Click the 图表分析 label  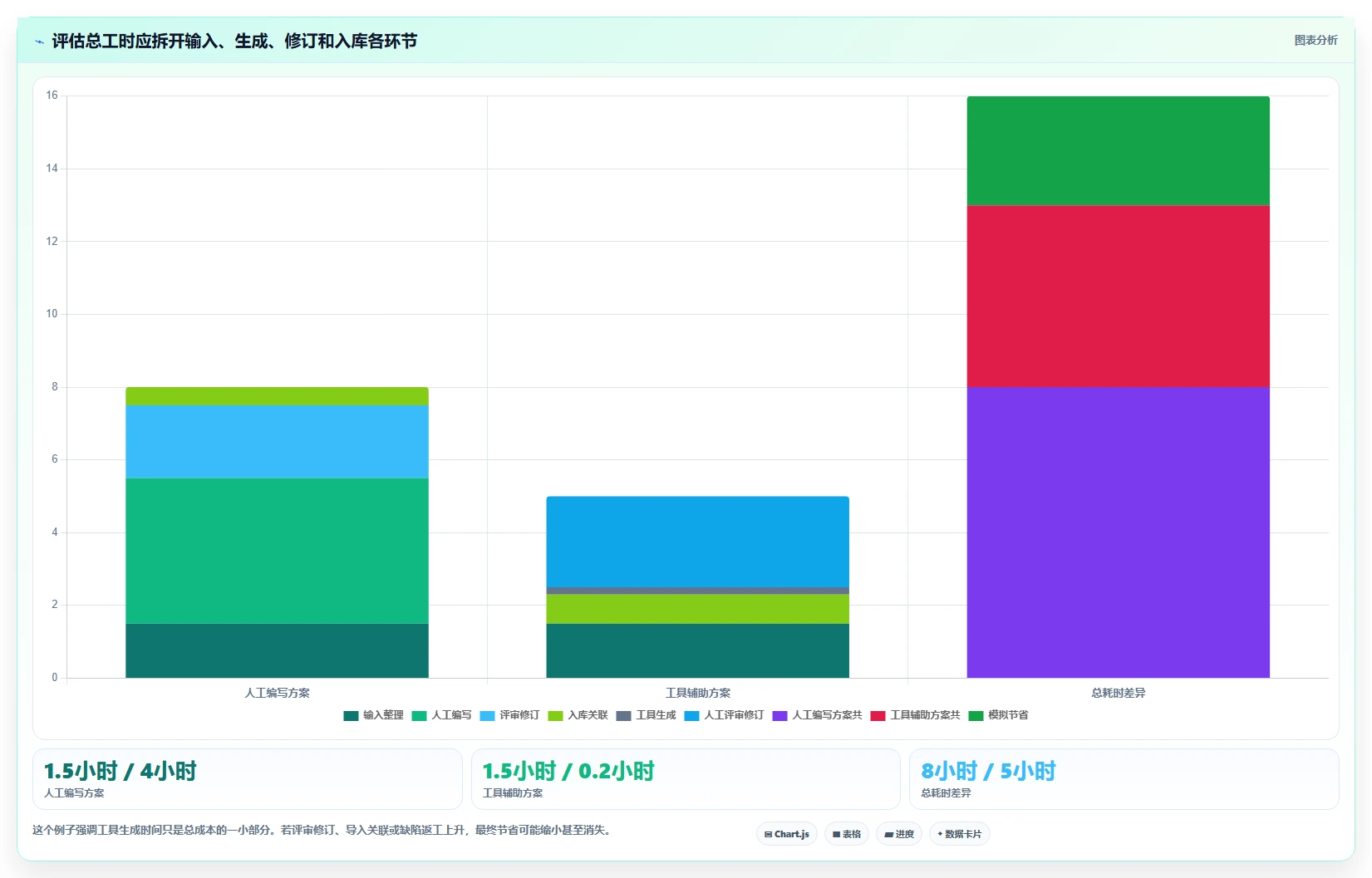[1315, 40]
